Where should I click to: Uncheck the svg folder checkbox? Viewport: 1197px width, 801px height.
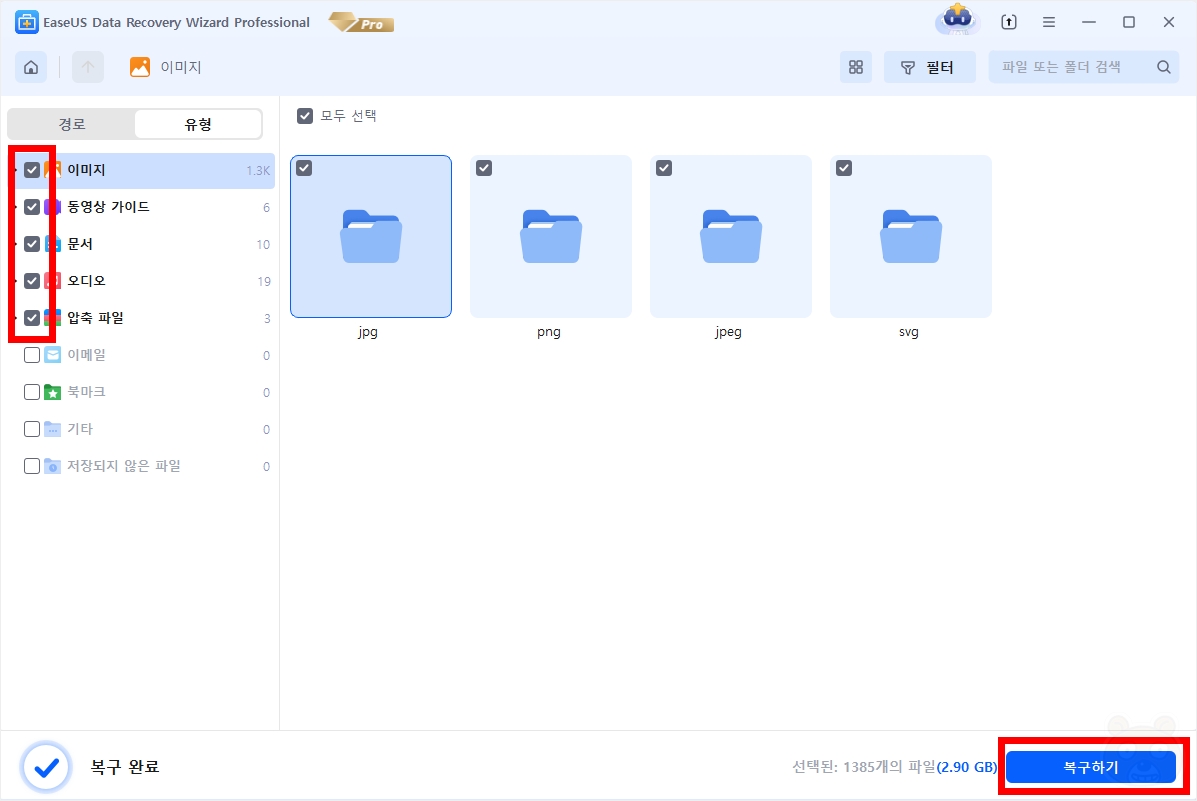(x=844, y=168)
